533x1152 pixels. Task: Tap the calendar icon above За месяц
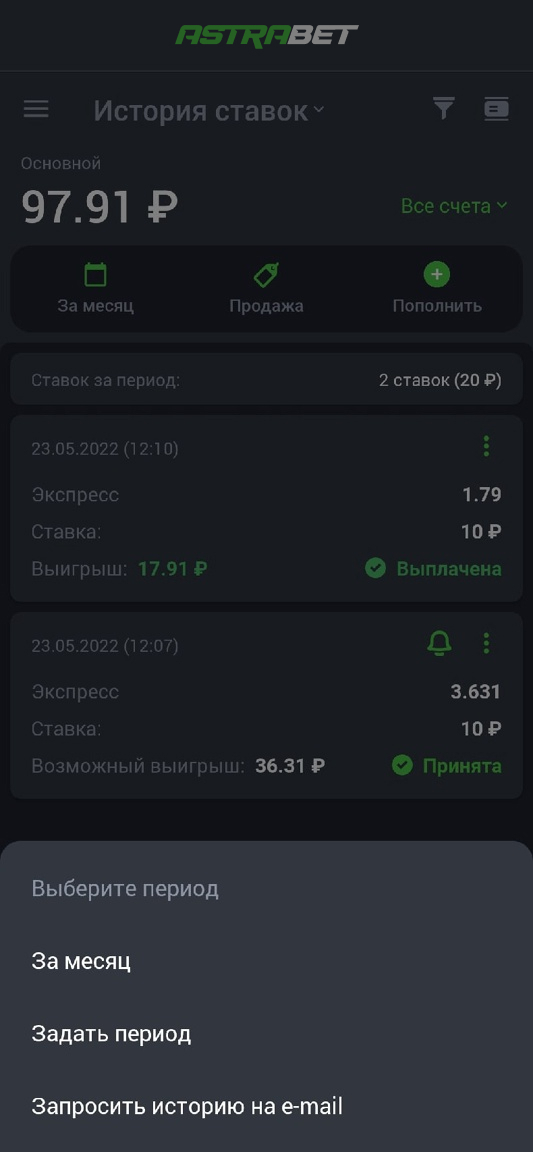(96, 275)
